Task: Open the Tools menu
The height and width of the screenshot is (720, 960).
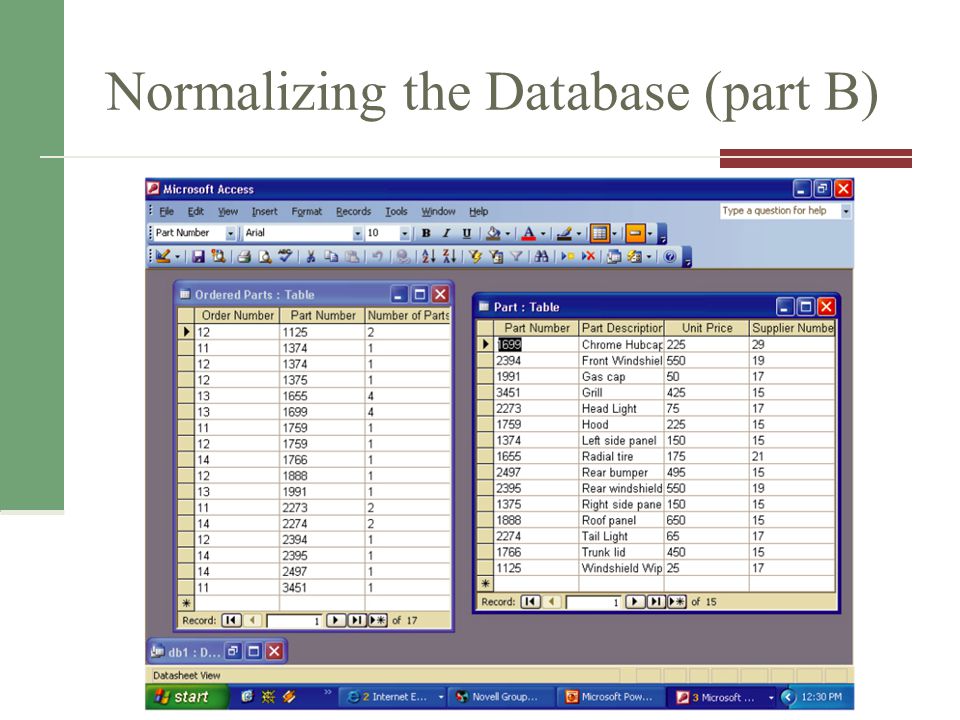Action: [x=396, y=211]
